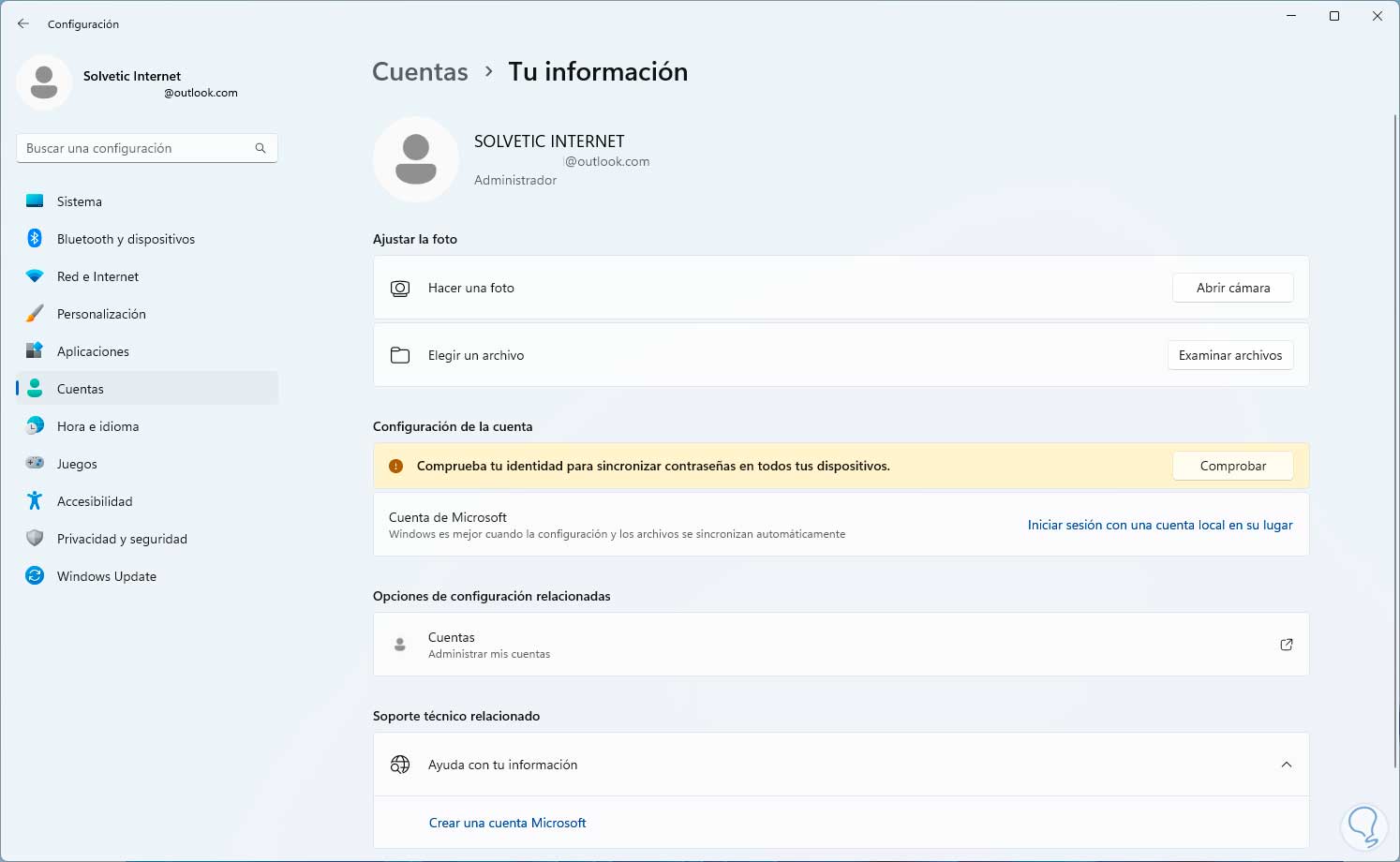Close the Configuración window
The width and height of the screenshot is (1400, 862).
click(x=1378, y=16)
